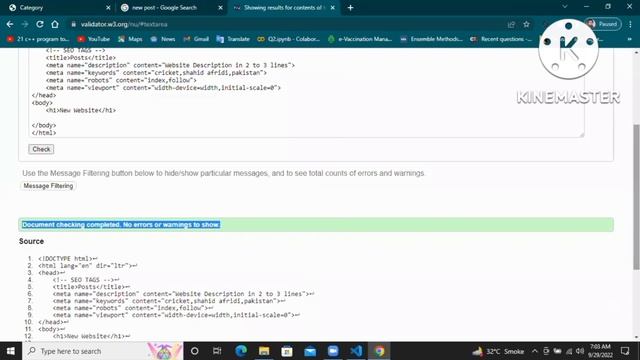Select the Showing results for contents tab
The height and width of the screenshot is (360, 640).
coord(284,8)
